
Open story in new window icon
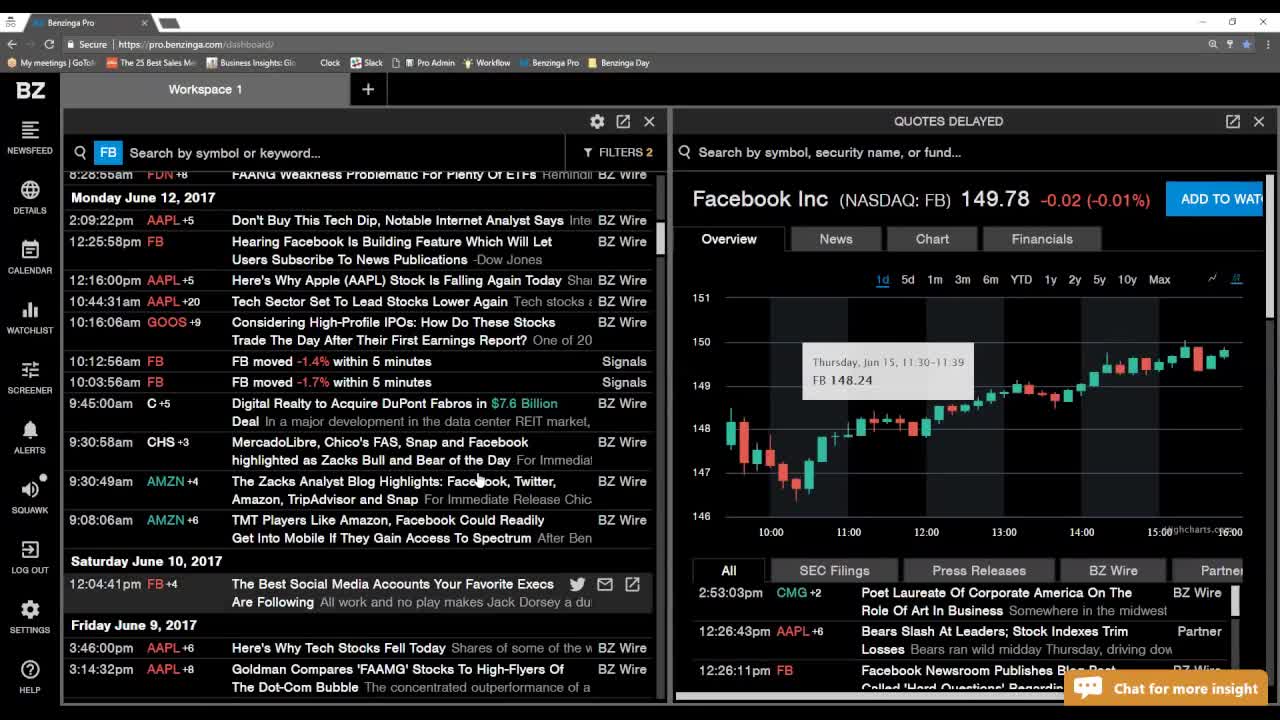tap(632, 584)
